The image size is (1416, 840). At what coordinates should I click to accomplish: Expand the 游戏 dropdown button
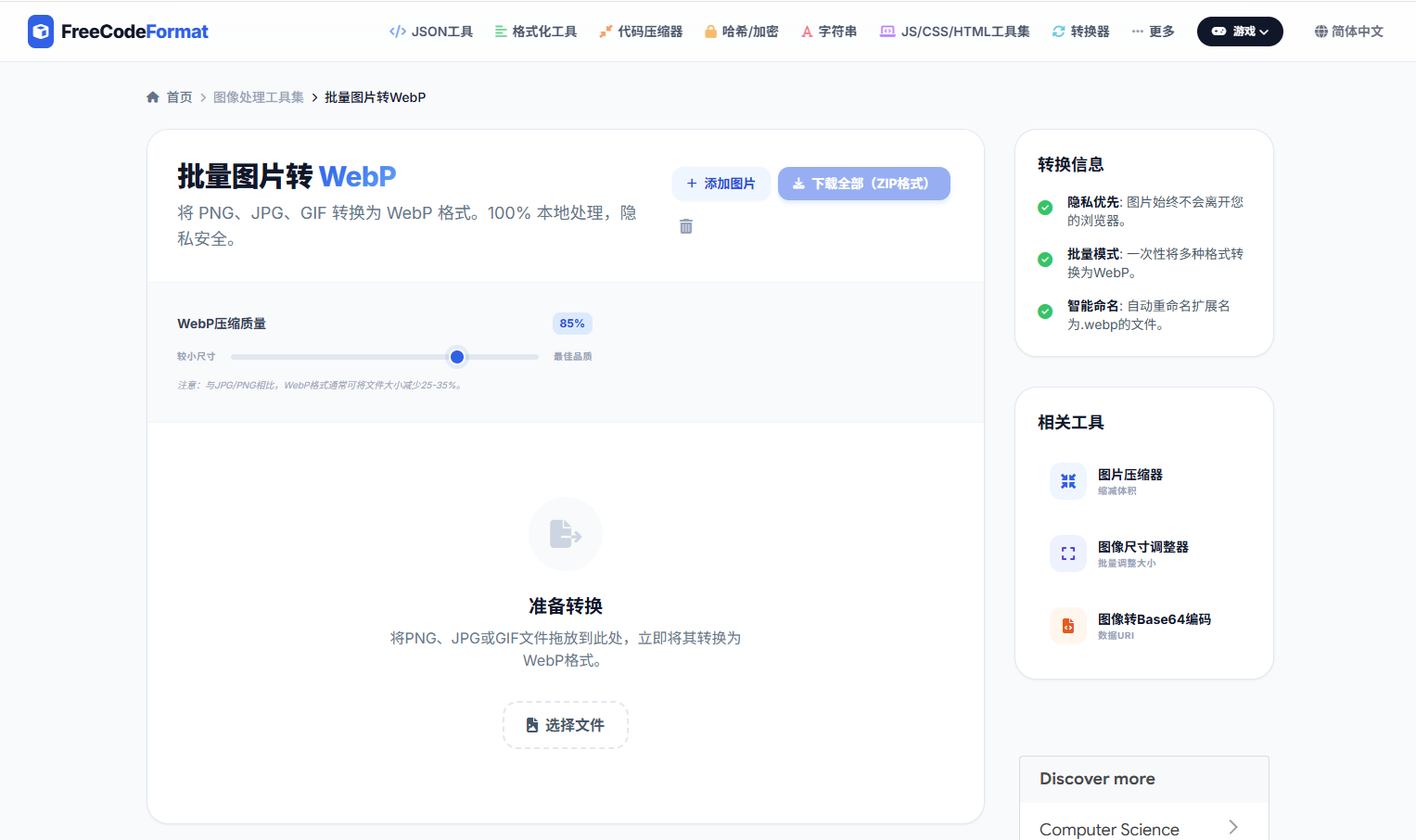click(x=1240, y=32)
